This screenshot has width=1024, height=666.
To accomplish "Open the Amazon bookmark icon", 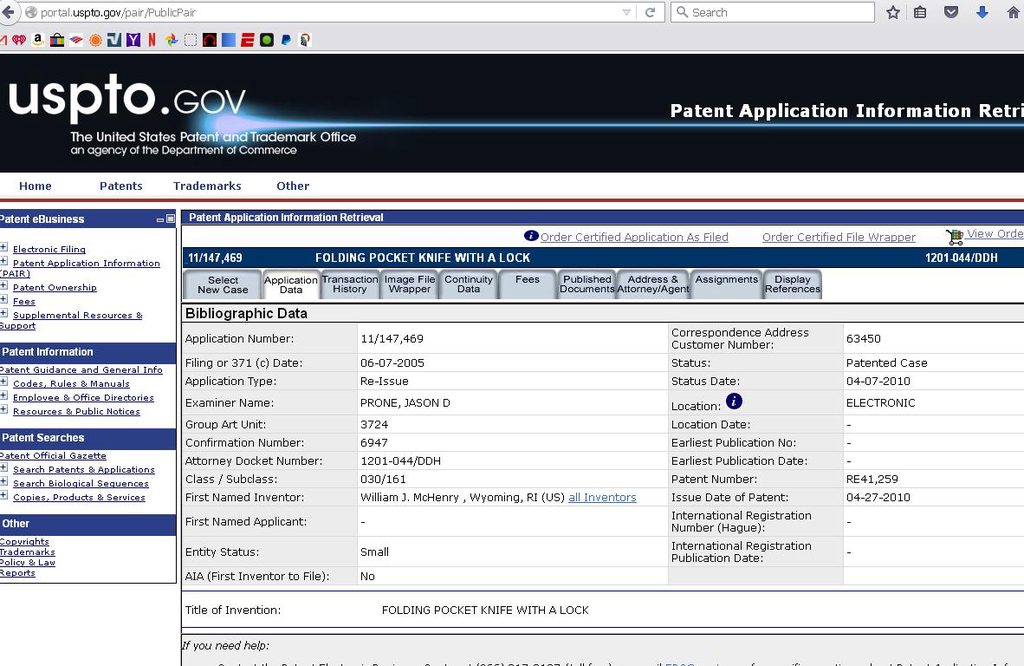I will pyautogui.click(x=38, y=40).
